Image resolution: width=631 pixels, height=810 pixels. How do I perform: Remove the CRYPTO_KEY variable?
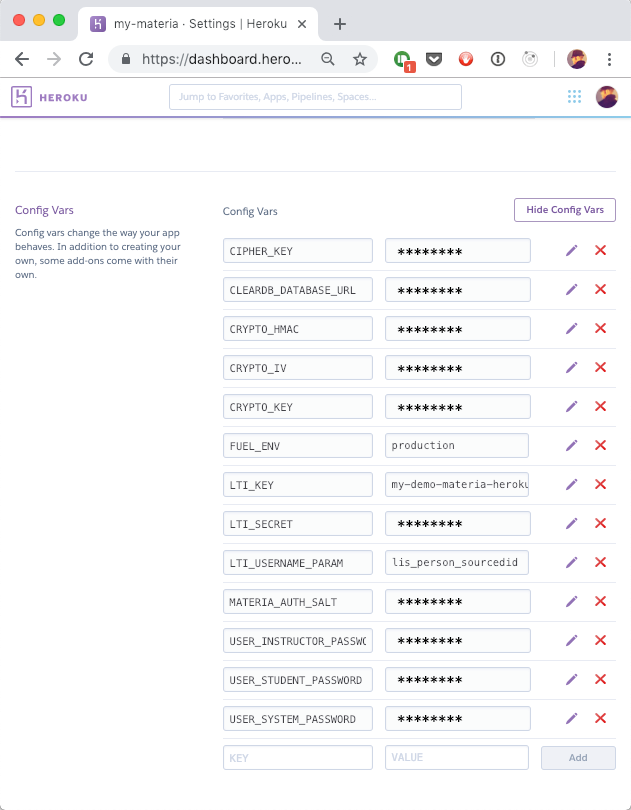[x=600, y=407]
